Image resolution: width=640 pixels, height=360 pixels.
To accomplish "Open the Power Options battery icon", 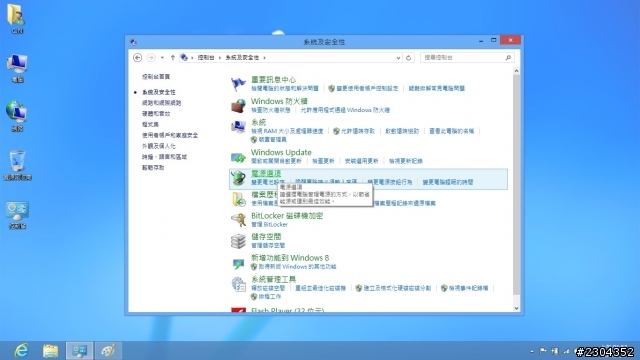I will click(x=238, y=178).
